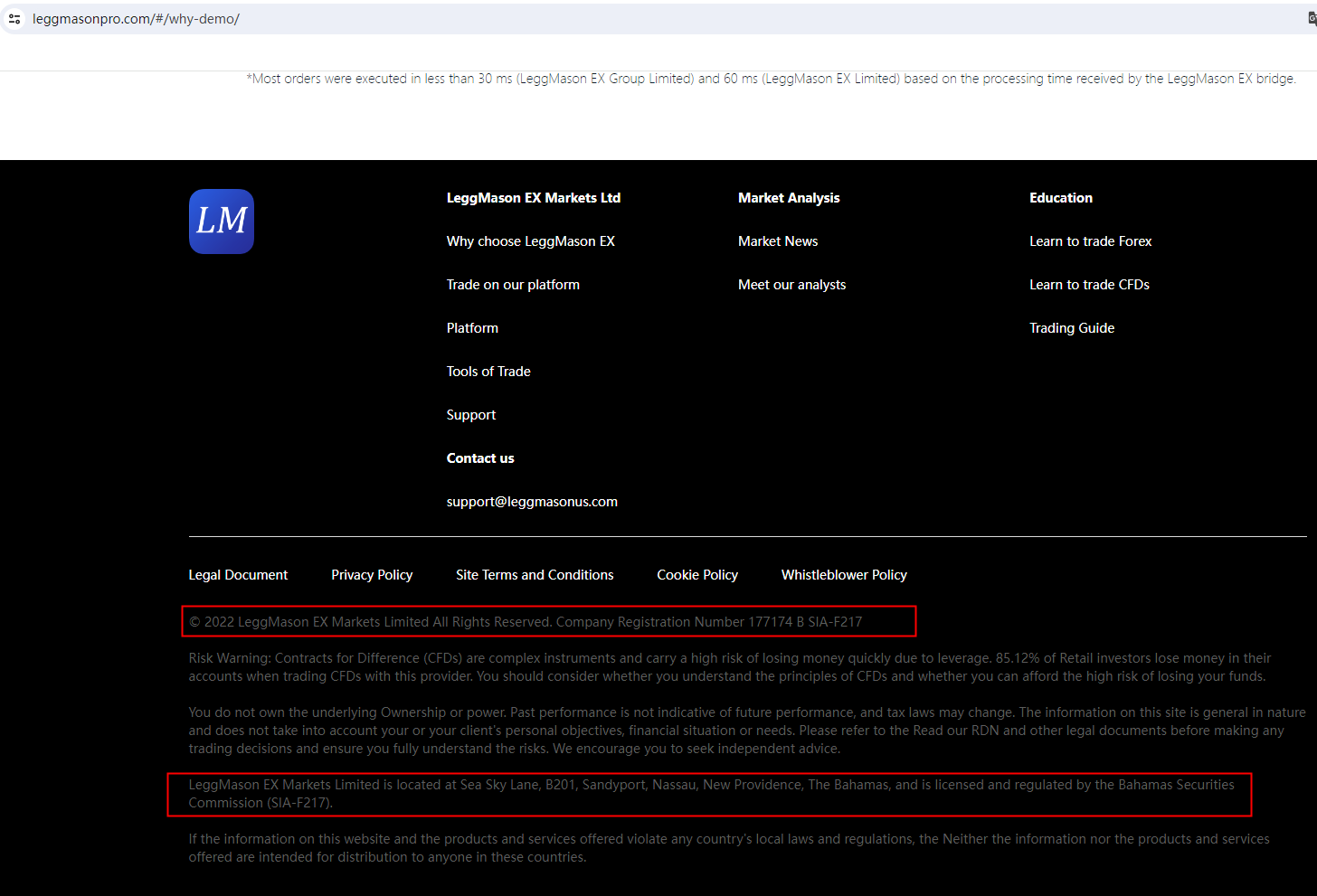
Task: Click the paragraph starting 'You do not own the underlying'
Action: point(747,731)
